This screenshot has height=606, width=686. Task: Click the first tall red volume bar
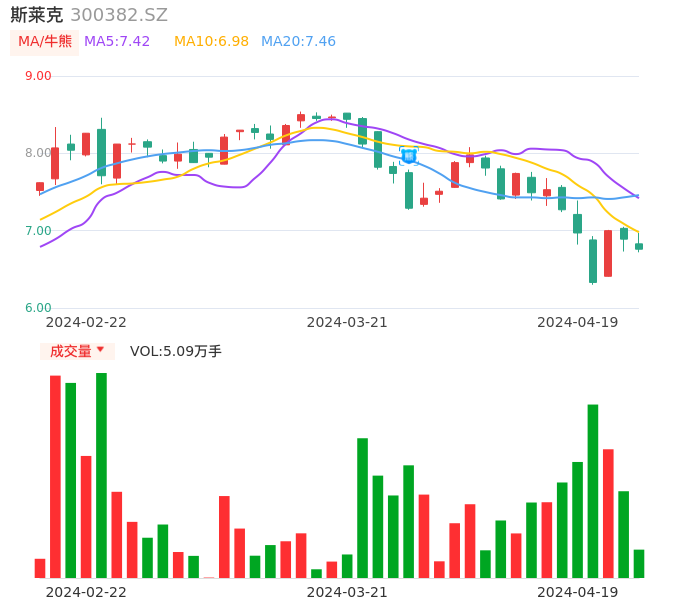coord(56,476)
